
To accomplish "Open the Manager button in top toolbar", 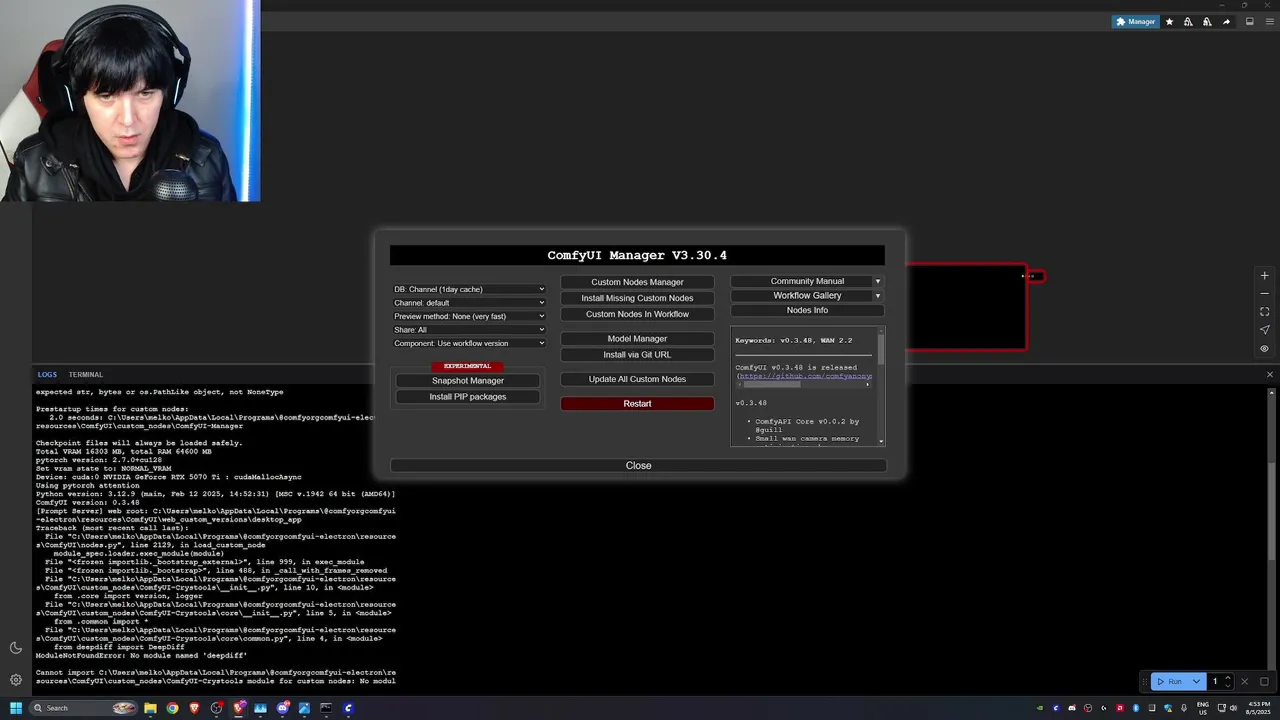I will tap(1135, 22).
